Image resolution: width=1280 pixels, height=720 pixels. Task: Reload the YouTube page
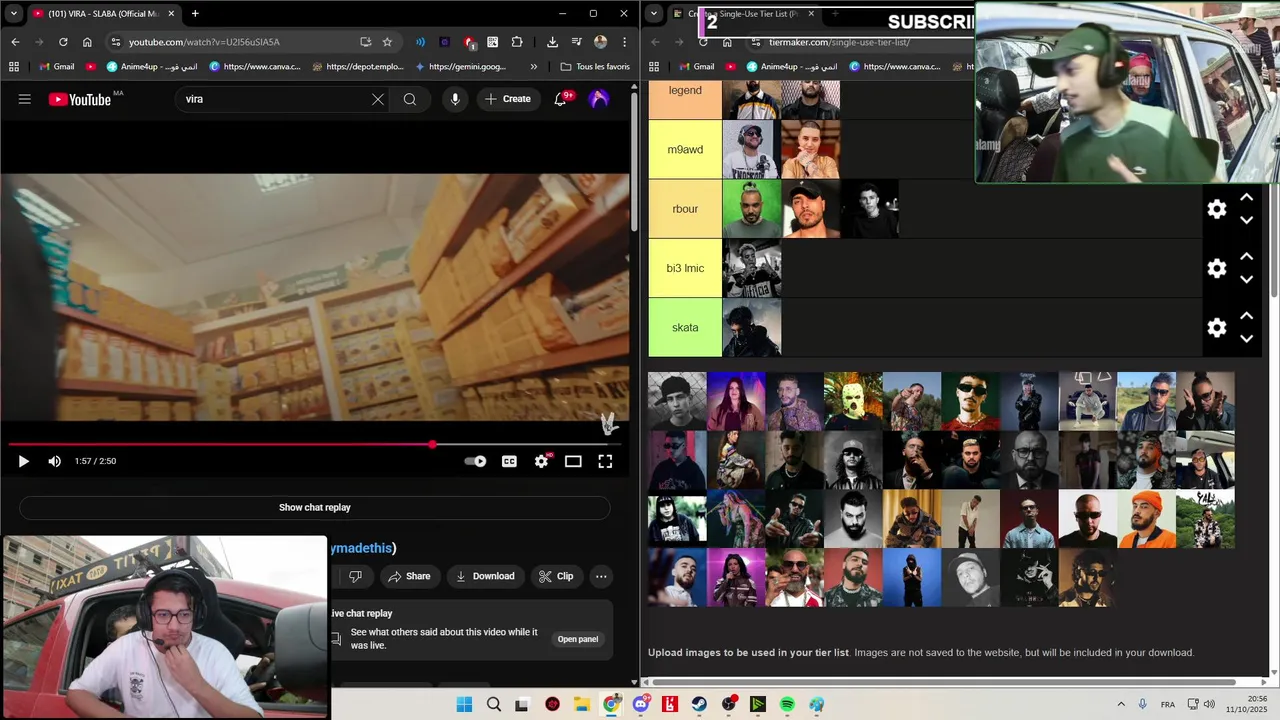[63, 42]
